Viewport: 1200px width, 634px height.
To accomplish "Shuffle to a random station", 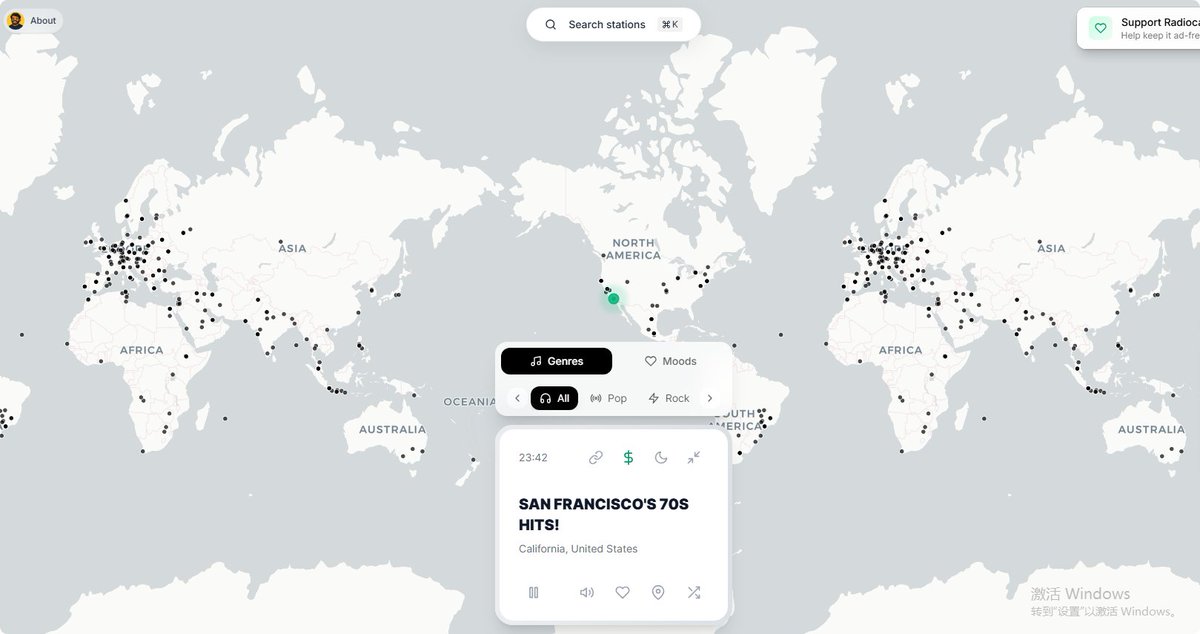I will click(694, 592).
